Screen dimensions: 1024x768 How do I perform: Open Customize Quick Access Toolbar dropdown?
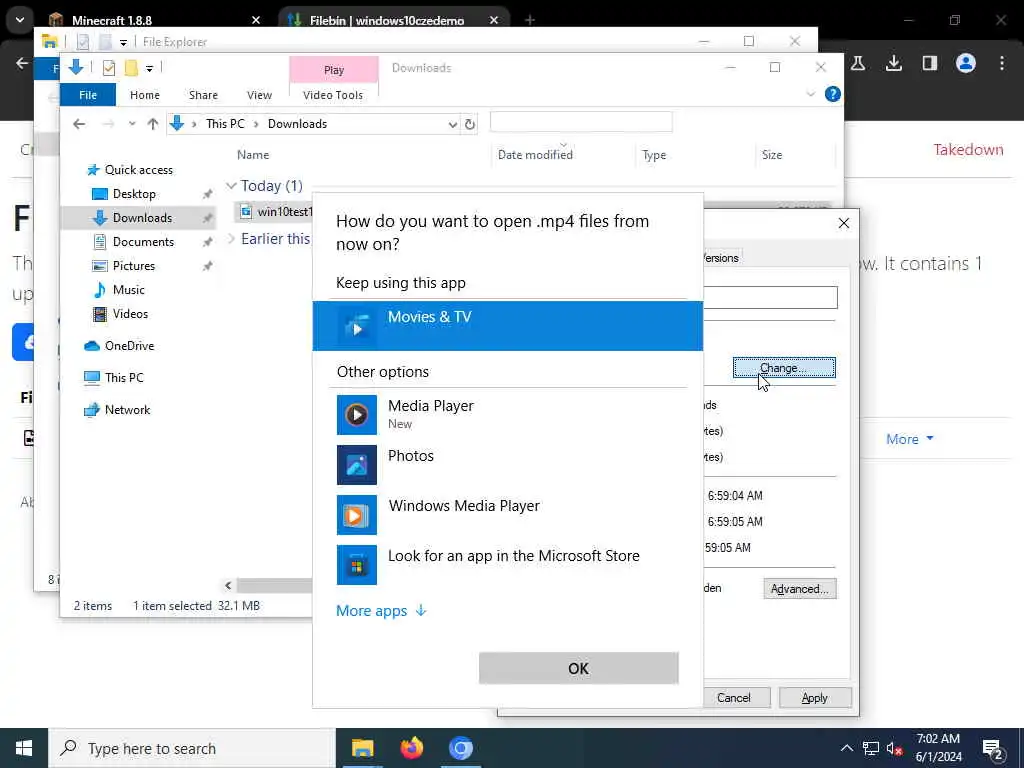pyautogui.click(x=150, y=68)
